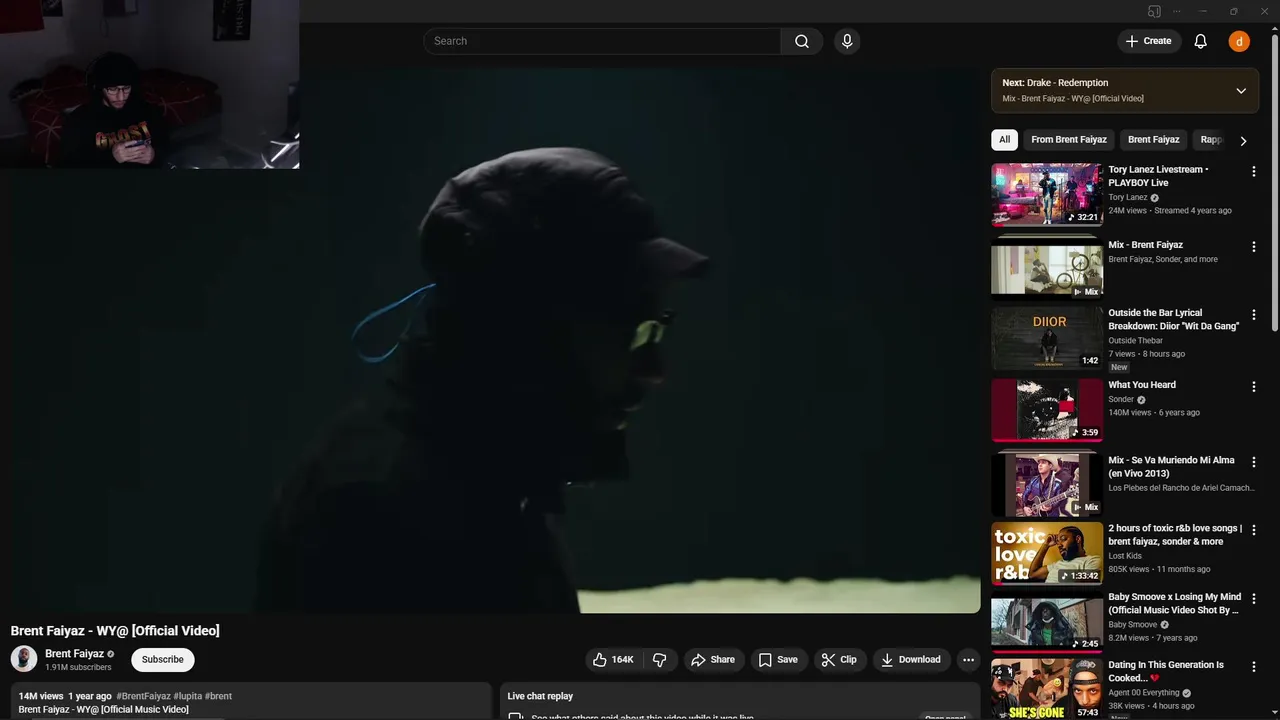Focus the Search input field
The image size is (1280, 720).
click(x=602, y=41)
